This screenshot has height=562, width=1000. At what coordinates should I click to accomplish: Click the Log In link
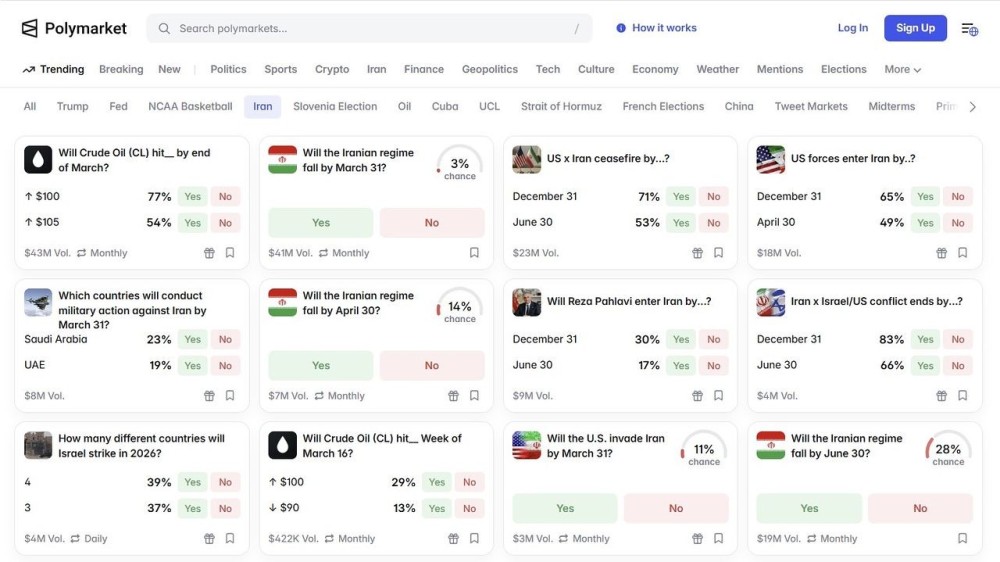coord(852,28)
